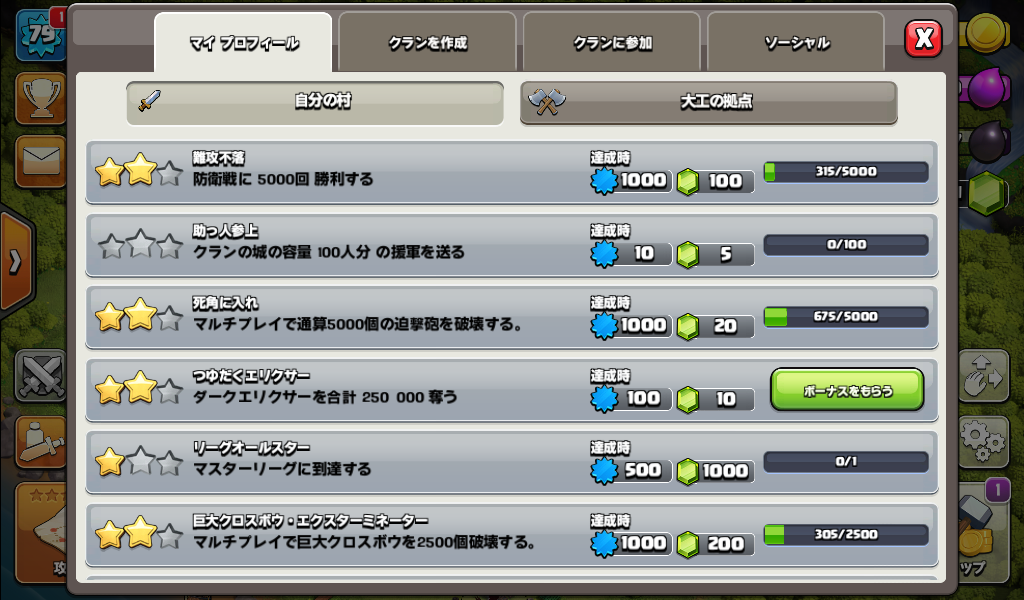Click the dark elixir drop icon
Viewport: 1024px width, 600px height.
point(989,141)
